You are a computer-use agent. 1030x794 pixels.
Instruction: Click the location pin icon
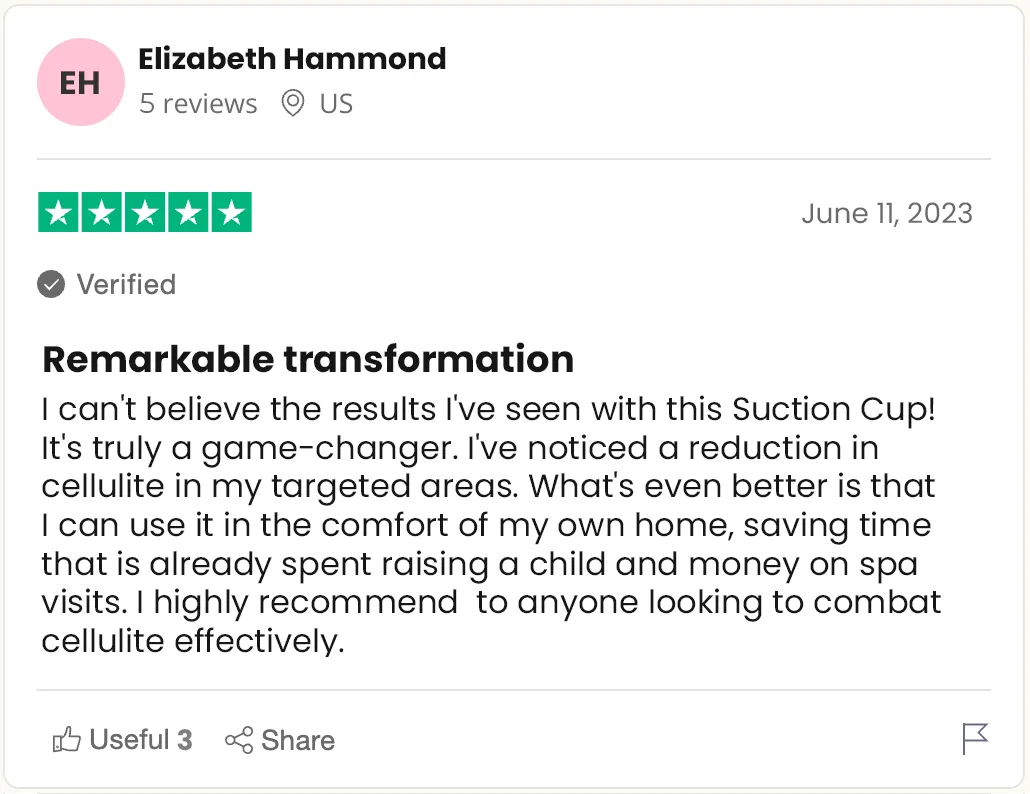pyautogui.click(x=293, y=103)
